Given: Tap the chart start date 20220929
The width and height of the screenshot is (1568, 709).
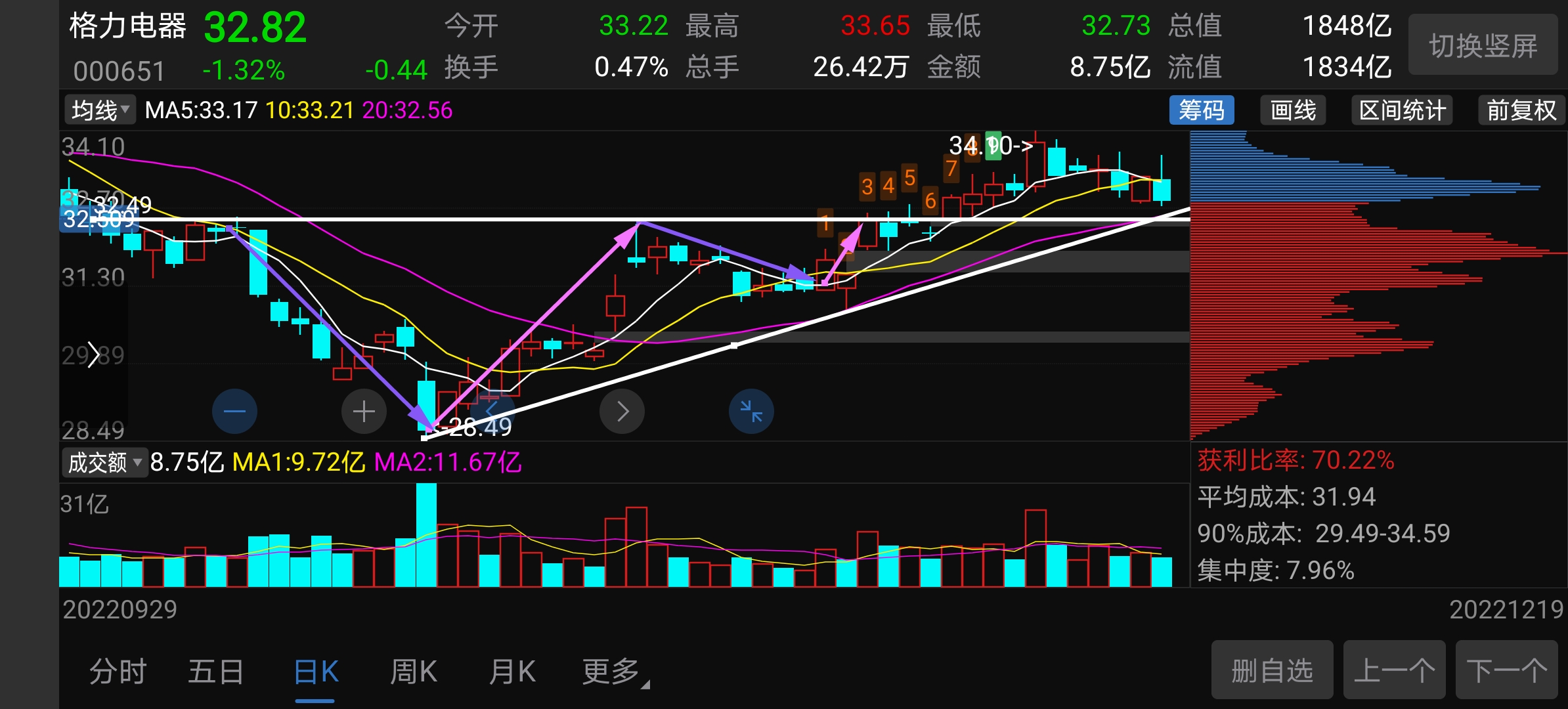Looking at the screenshot, I should 120,610.
